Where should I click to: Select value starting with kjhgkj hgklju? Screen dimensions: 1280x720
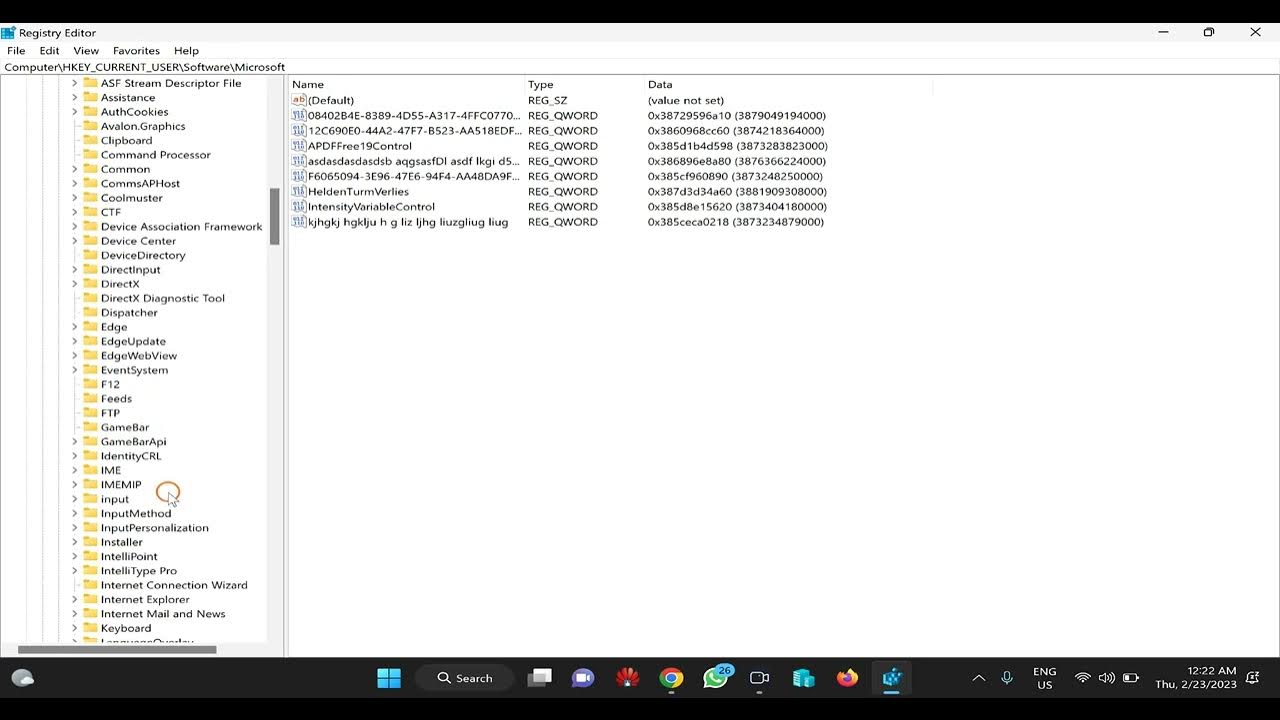pyautogui.click(x=408, y=222)
